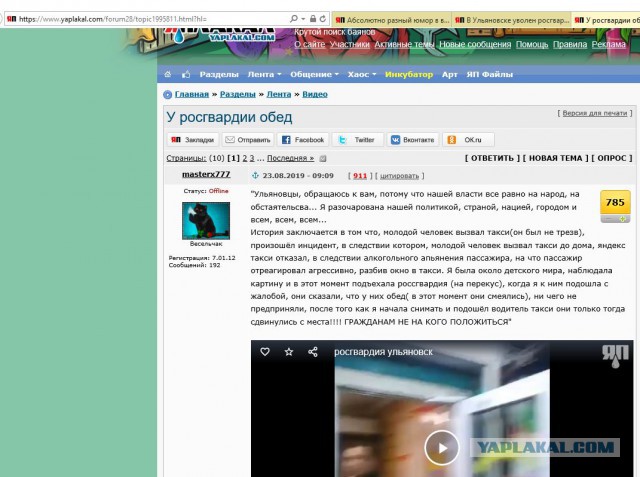Screen dimensions: 640x477
Task: Open Новые сообщения link
Action: click(x=475, y=44)
